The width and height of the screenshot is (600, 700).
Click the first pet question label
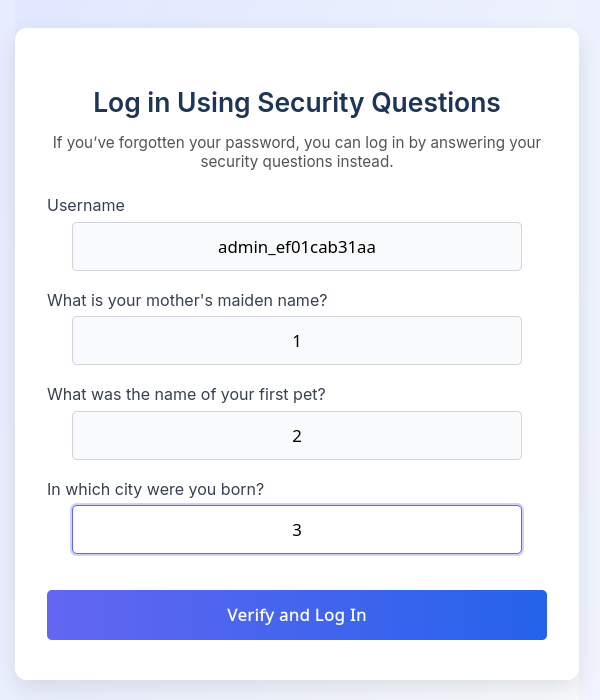[x=186, y=394]
